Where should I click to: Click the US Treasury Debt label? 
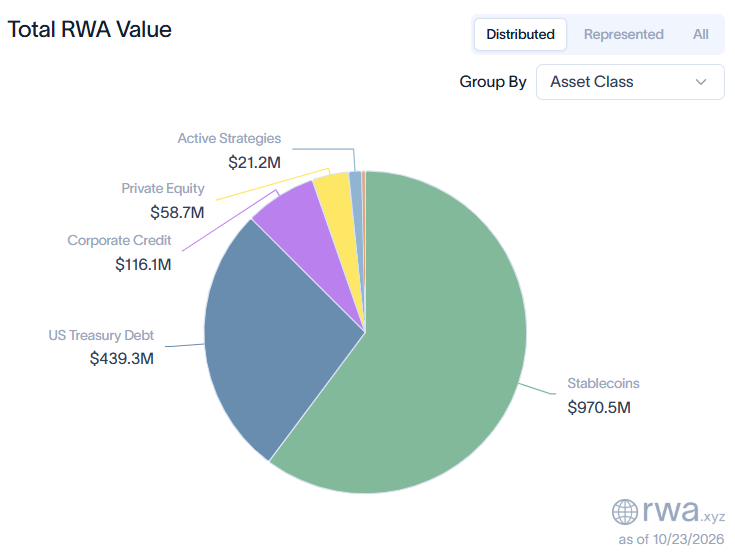click(x=101, y=335)
